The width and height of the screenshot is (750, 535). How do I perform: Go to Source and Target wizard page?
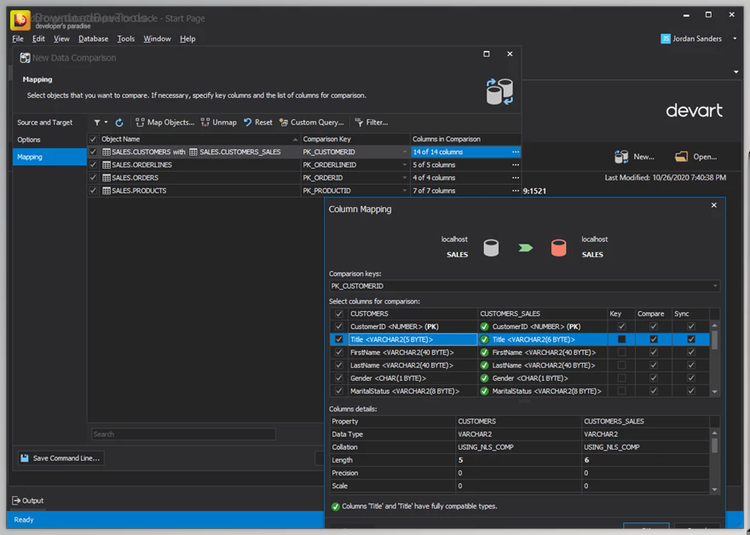pos(50,123)
